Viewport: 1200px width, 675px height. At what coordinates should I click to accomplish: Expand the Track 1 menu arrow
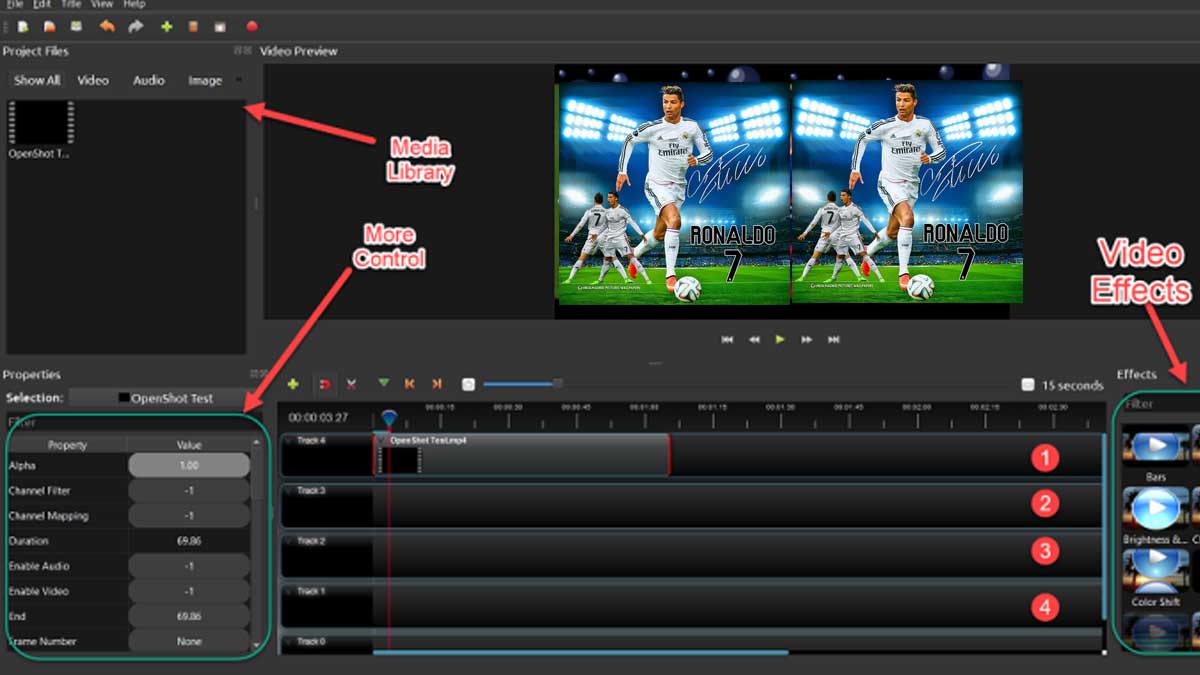(289, 591)
